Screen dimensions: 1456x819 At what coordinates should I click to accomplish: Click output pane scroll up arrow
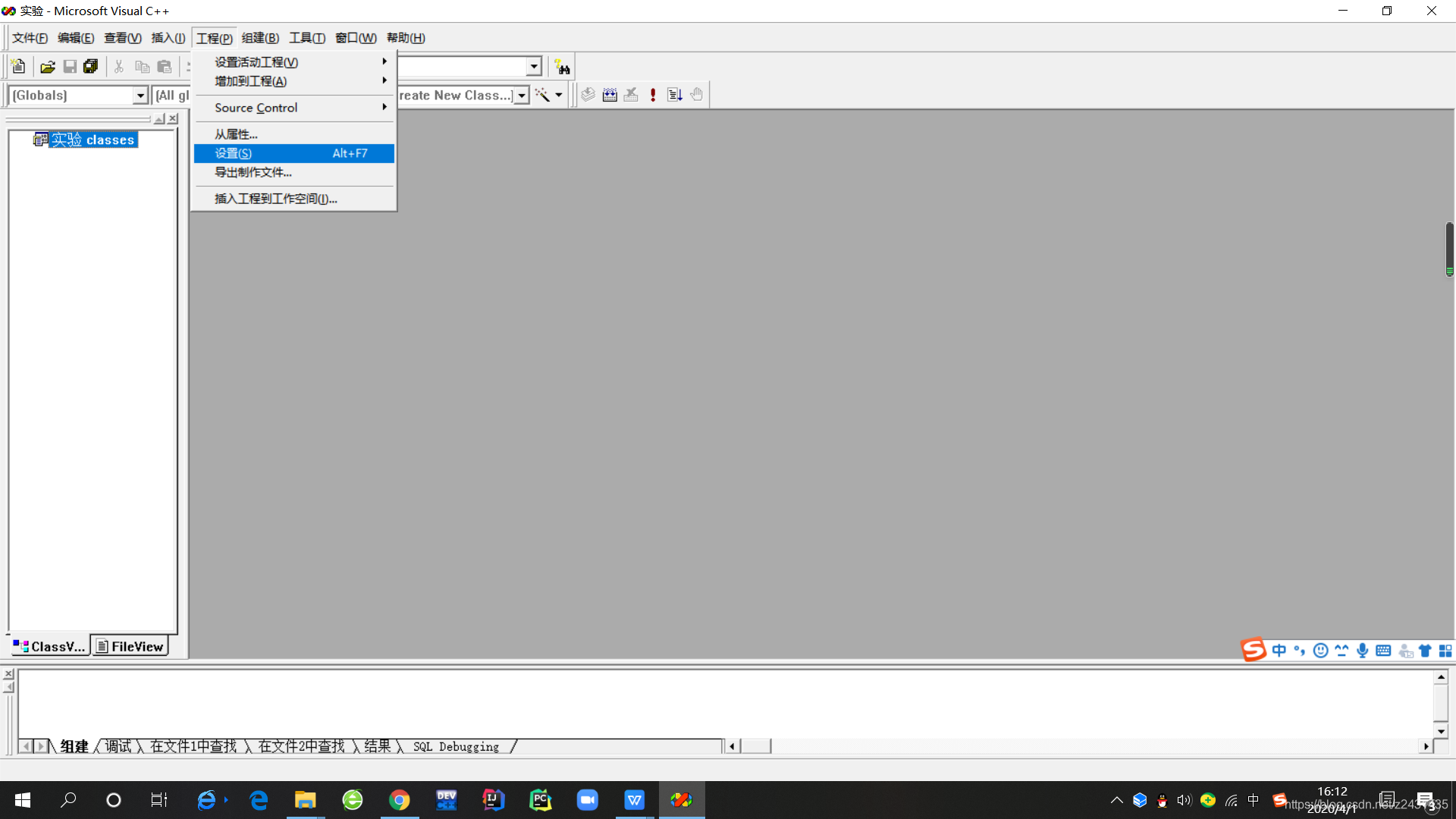pyautogui.click(x=1441, y=677)
